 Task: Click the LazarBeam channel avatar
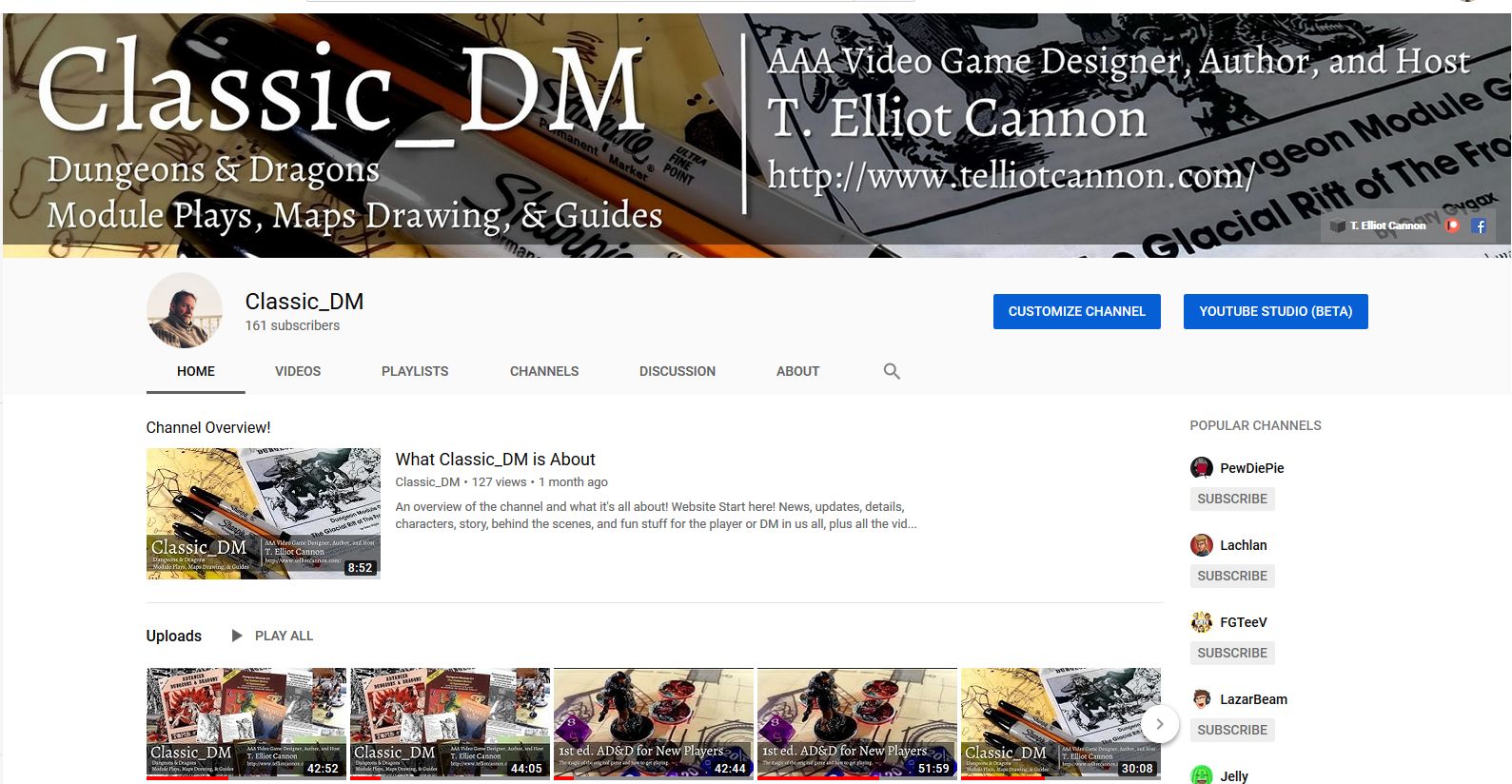pyautogui.click(x=1202, y=698)
